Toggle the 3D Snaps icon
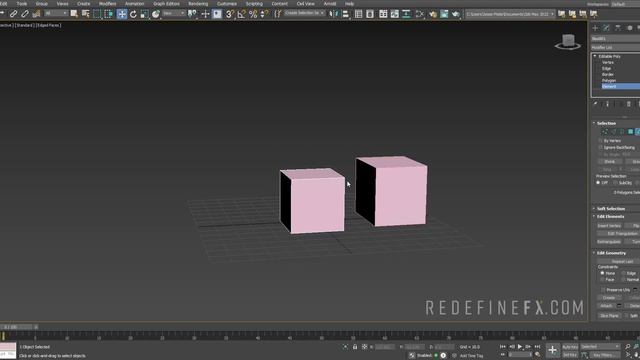640x360 pixels. coord(230,14)
